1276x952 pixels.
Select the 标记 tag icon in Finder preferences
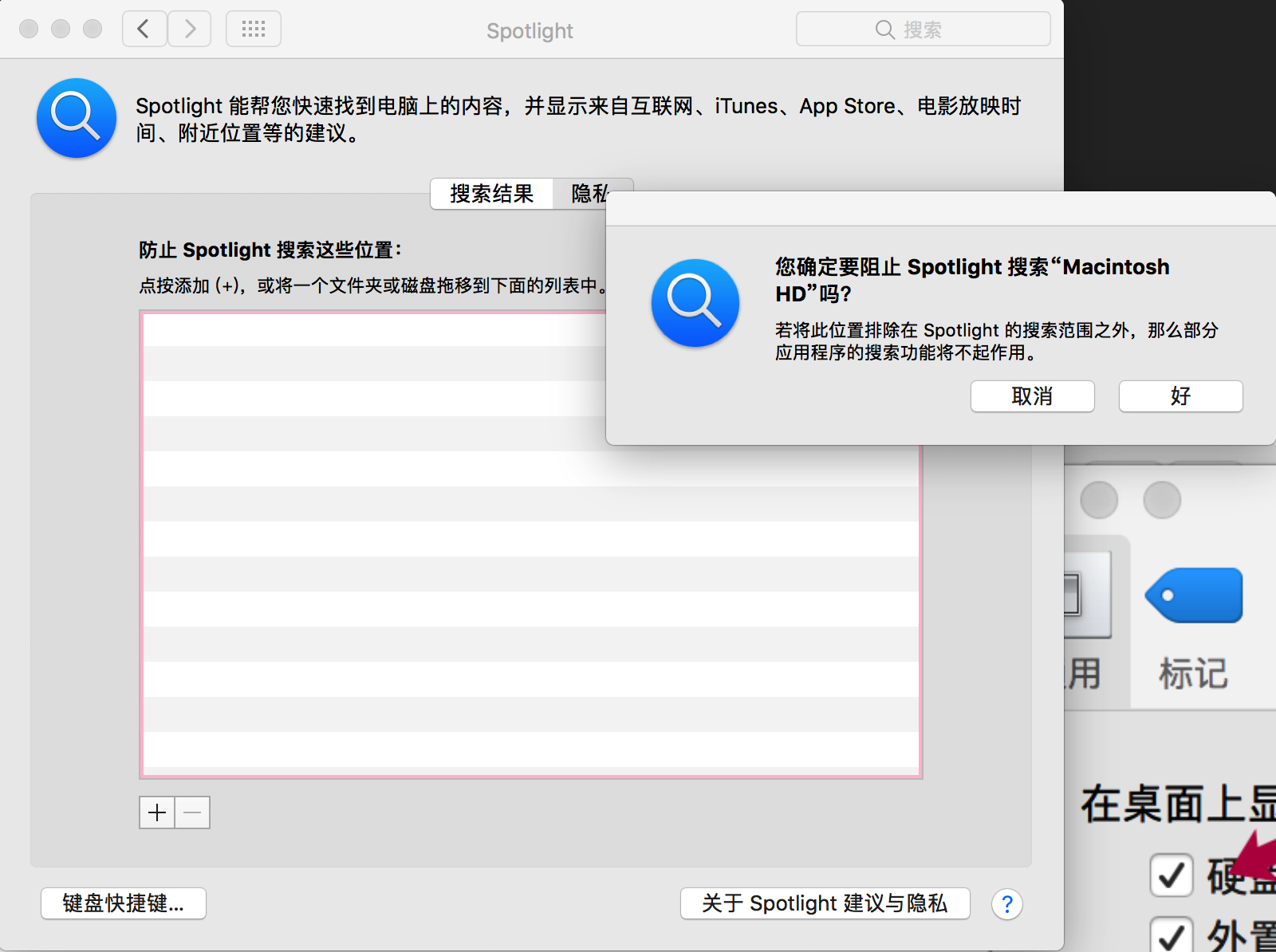click(1194, 596)
